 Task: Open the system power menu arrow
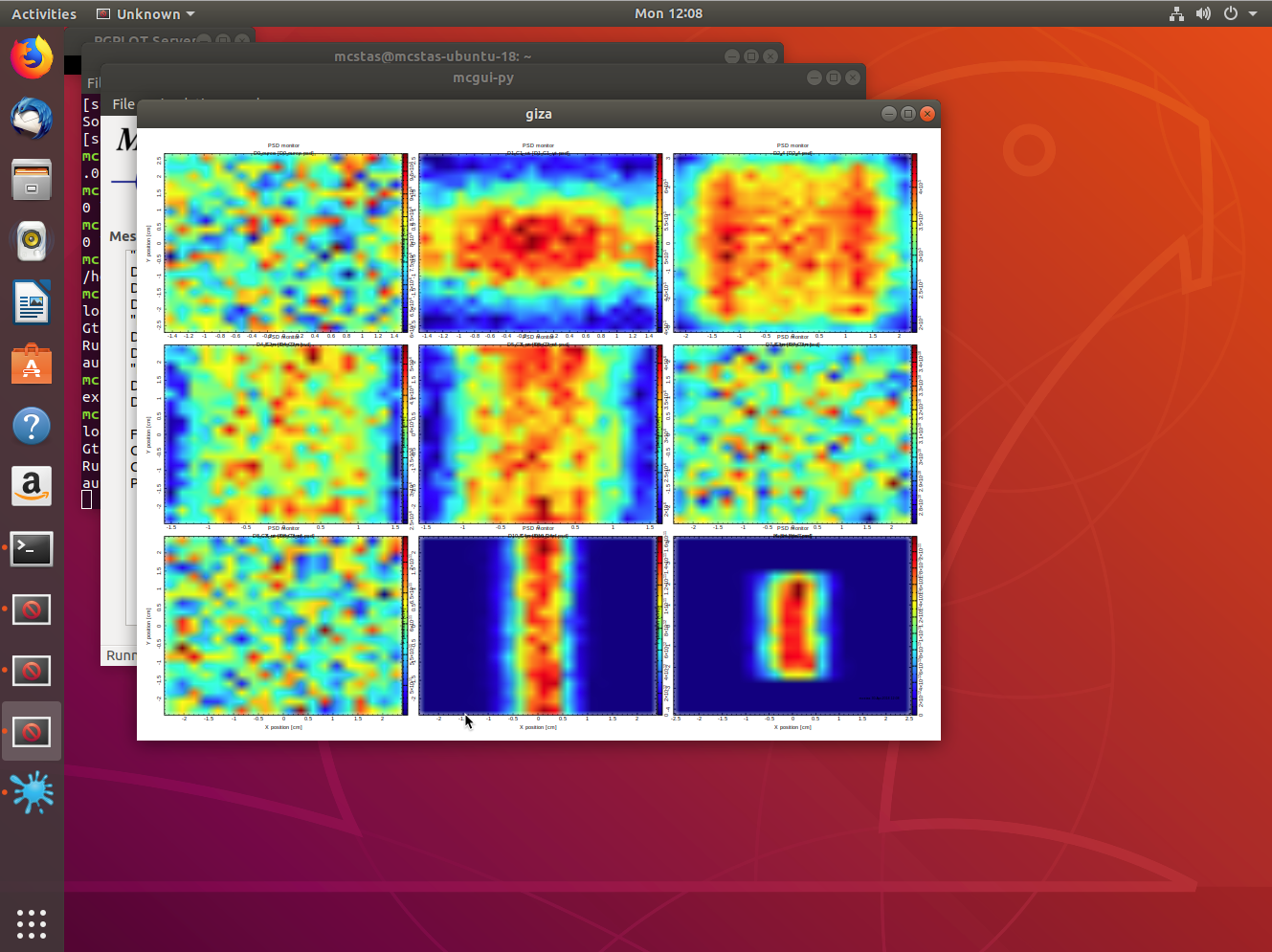pos(1252,14)
